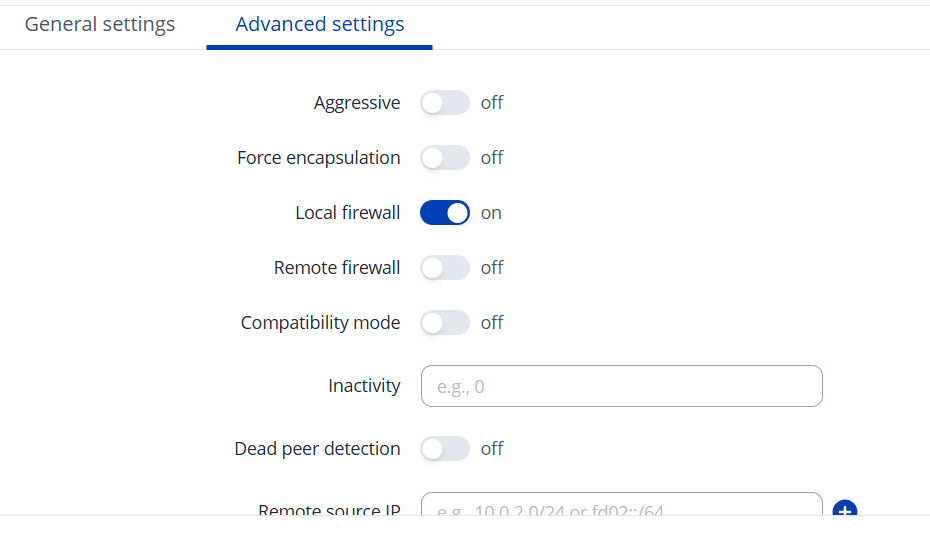The width and height of the screenshot is (930, 542).
Task: Click the "off" status beside Dead peer detection
Action: tap(492, 449)
